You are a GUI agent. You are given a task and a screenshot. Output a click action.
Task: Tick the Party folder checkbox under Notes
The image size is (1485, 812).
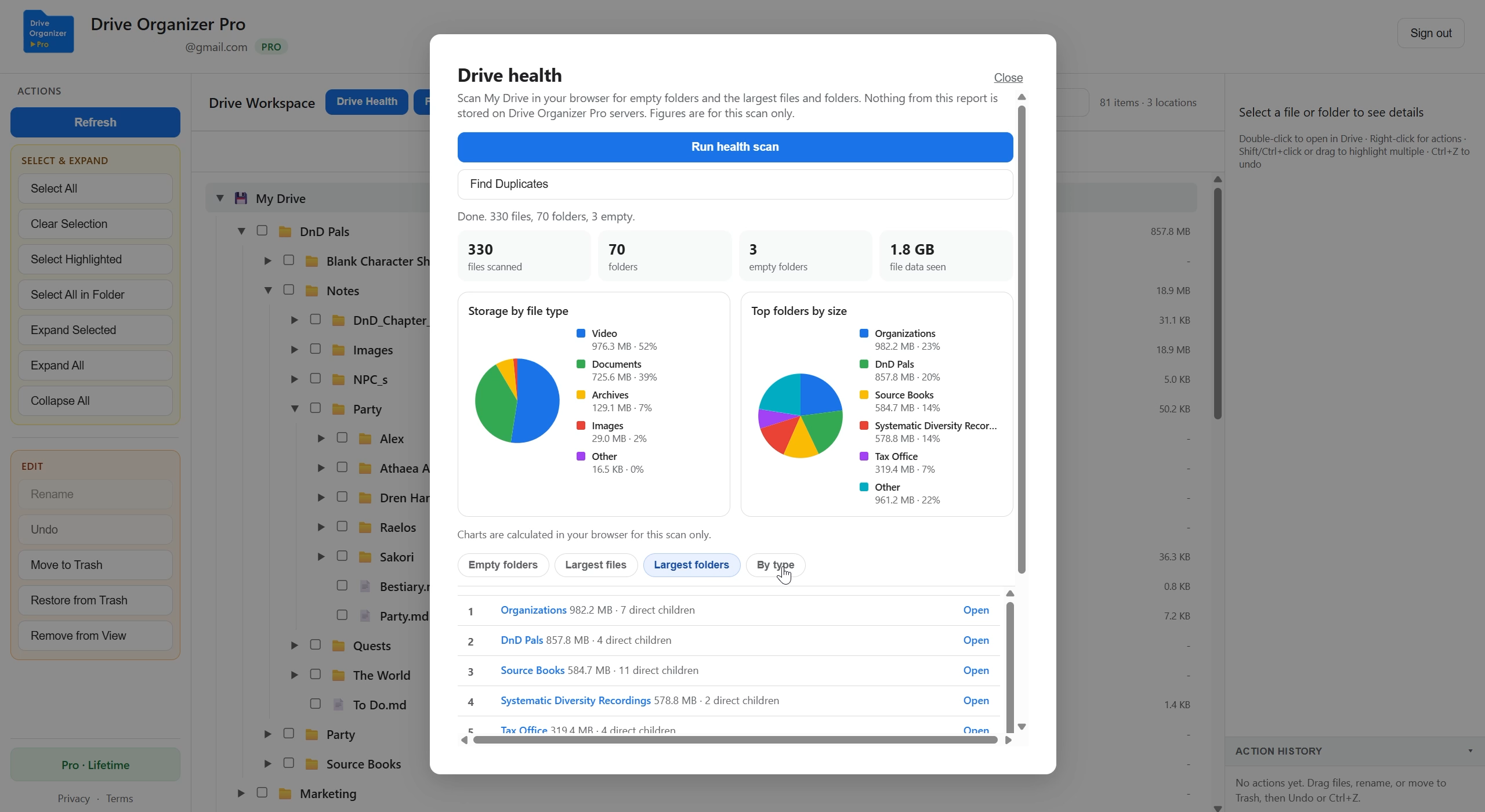(316, 408)
